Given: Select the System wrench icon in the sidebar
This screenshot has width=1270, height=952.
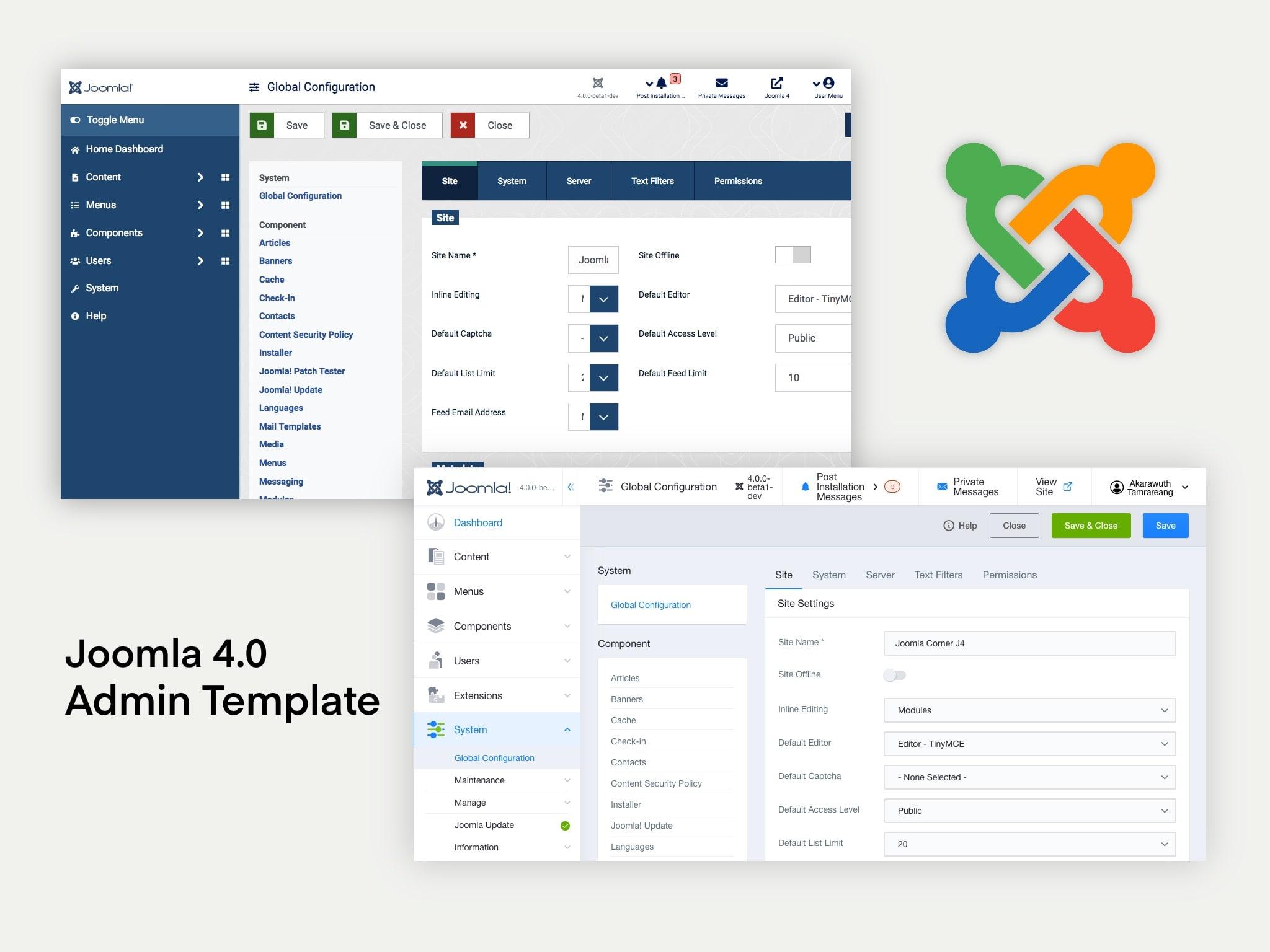Looking at the screenshot, I should coord(75,288).
